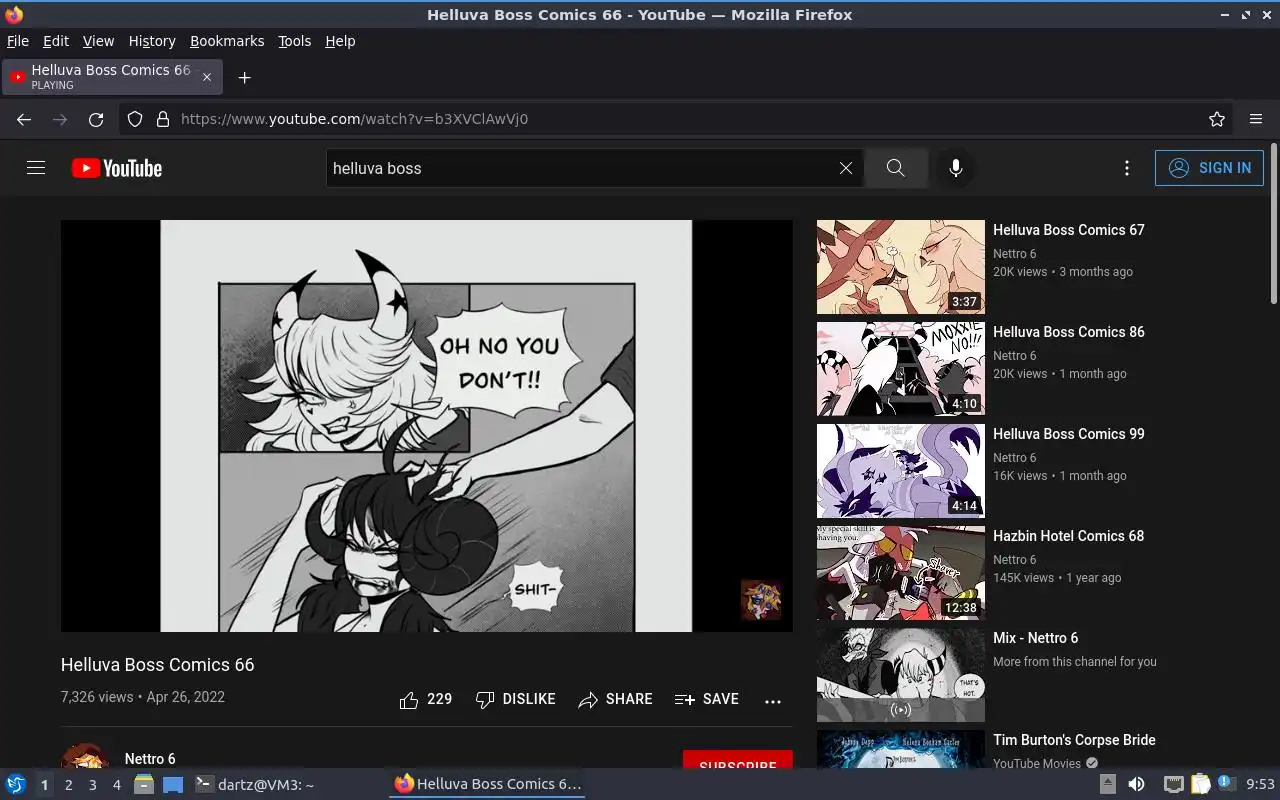Close the Helluva Boss Comics 66 tab
Image resolution: width=1280 pixels, height=800 pixels.
(x=207, y=77)
